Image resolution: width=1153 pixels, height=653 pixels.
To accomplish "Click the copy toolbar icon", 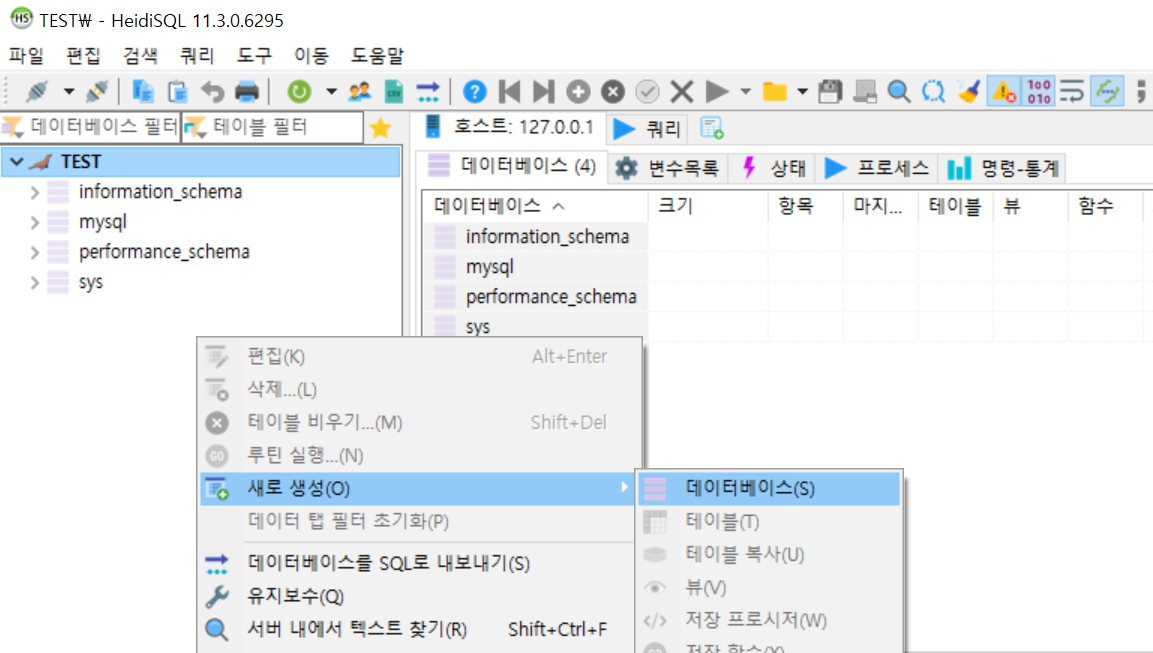I will pyautogui.click(x=143, y=92).
